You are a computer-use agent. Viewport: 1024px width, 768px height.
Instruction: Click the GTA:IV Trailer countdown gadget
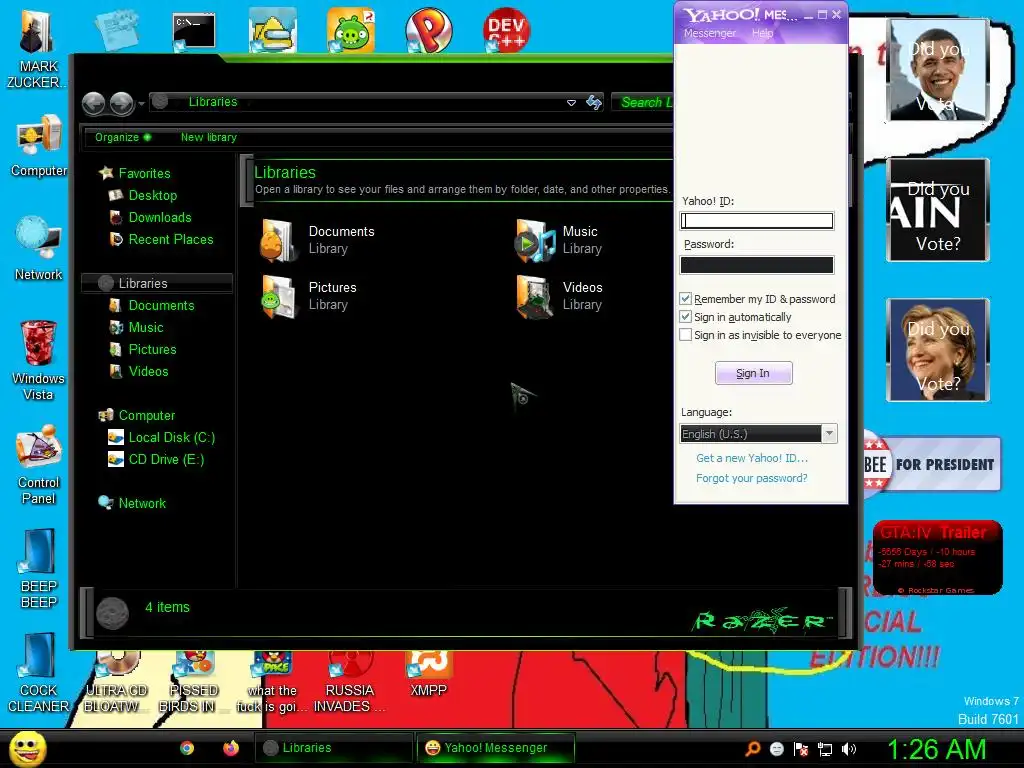click(937, 558)
